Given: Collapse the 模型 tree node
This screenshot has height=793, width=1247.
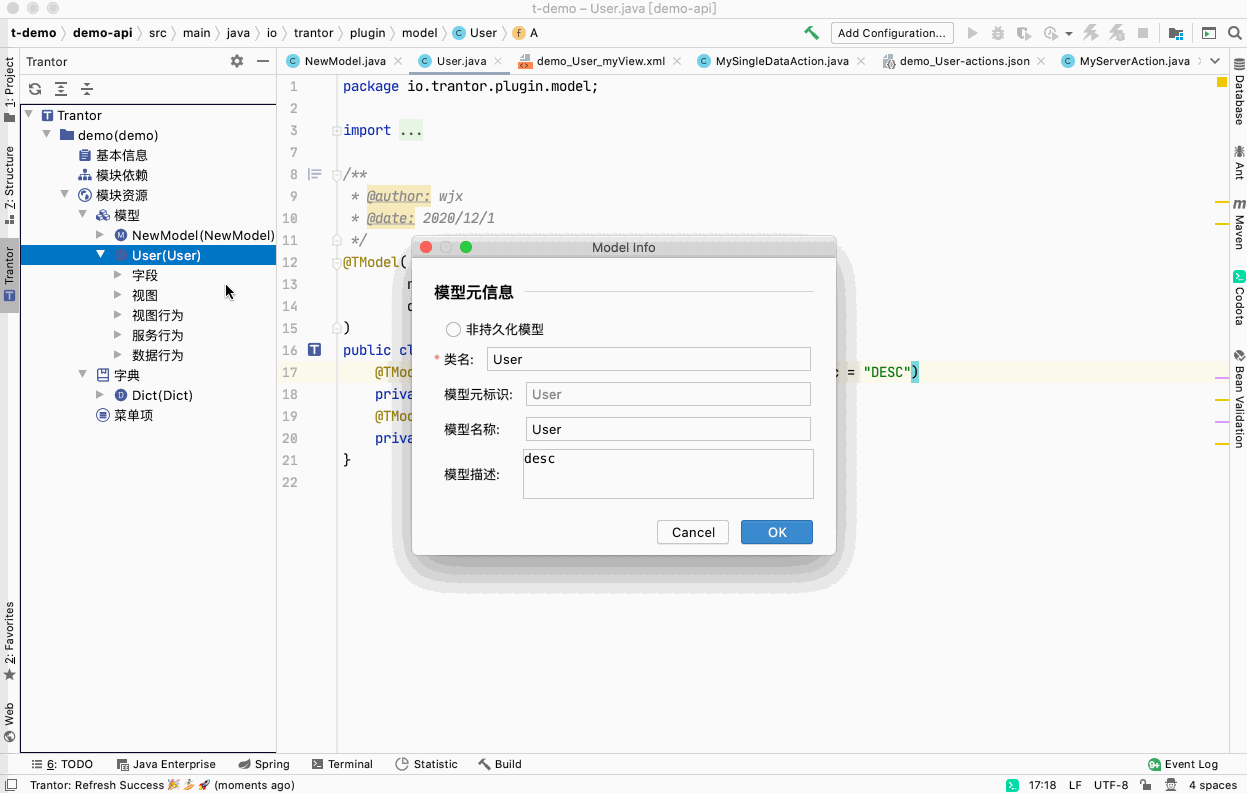Looking at the screenshot, I should pos(82,215).
